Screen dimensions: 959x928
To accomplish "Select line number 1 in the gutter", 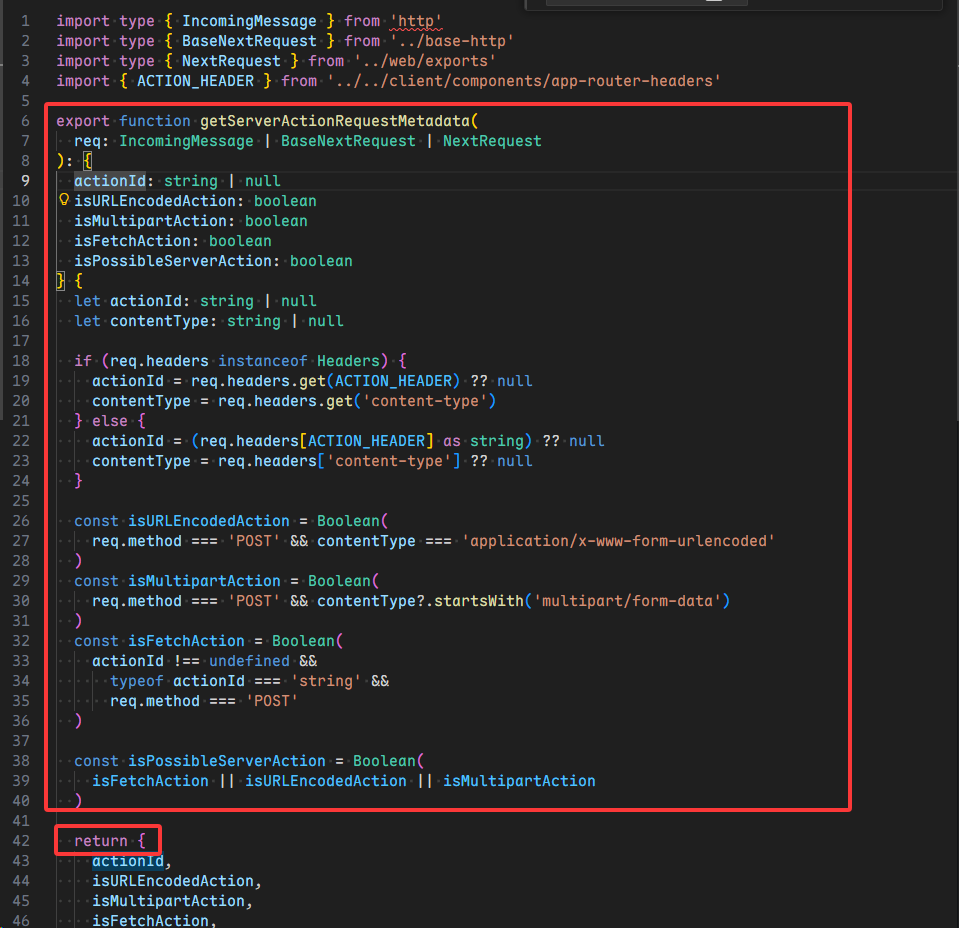I will tap(26, 21).
